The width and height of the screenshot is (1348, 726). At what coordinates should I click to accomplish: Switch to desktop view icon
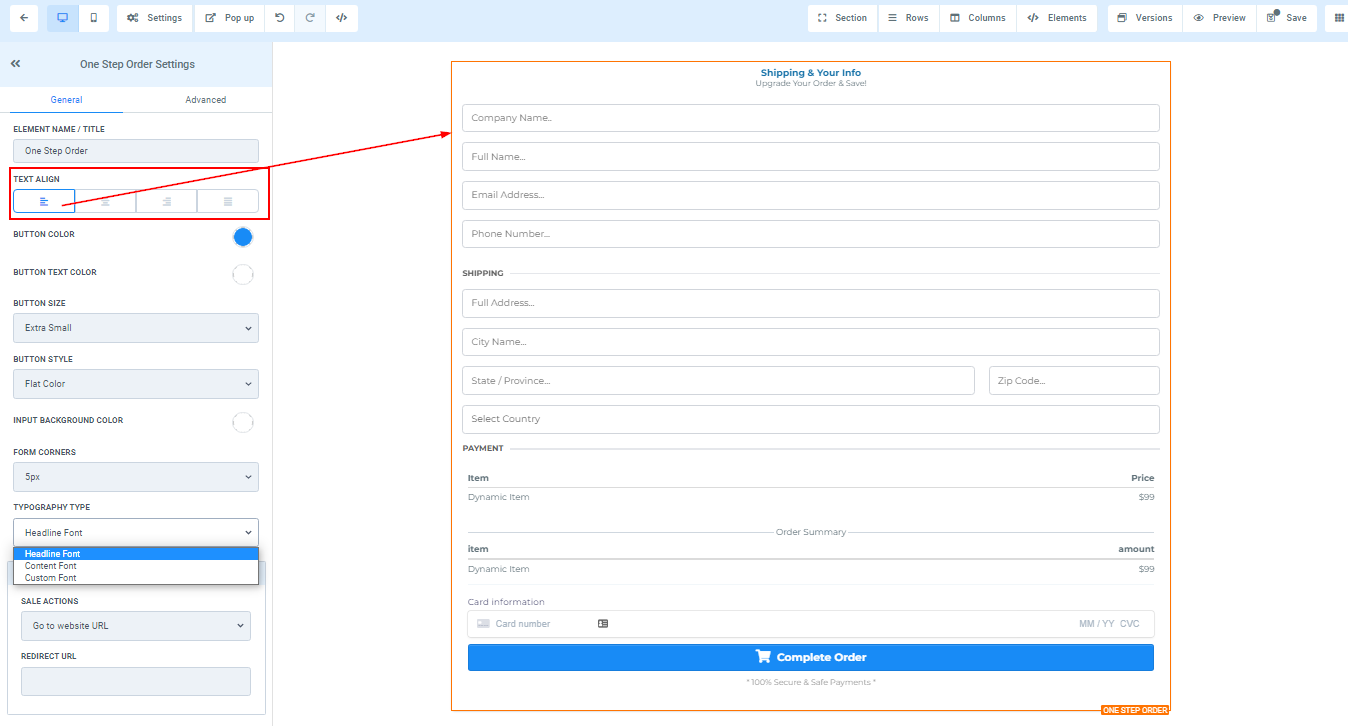pos(62,18)
